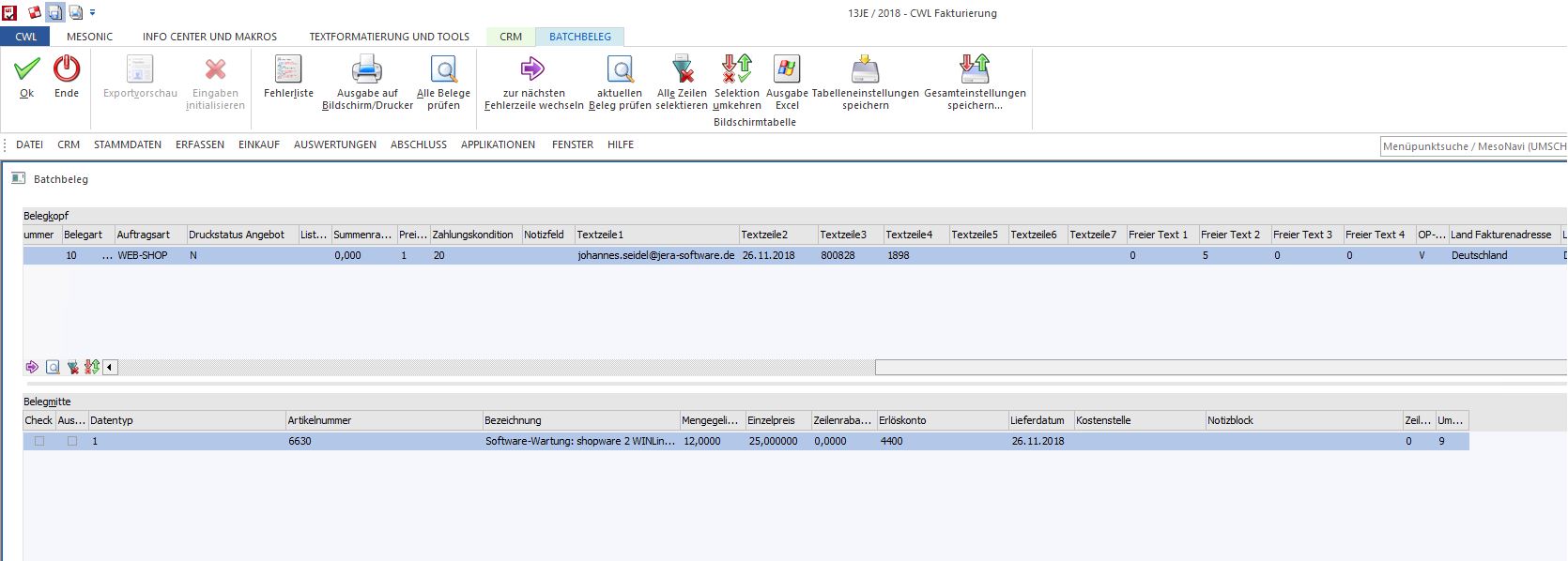Select the Erlöskonto value 4400
Image resolution: width=1568 pixels, height=561 pixels.
pos(942,441)
